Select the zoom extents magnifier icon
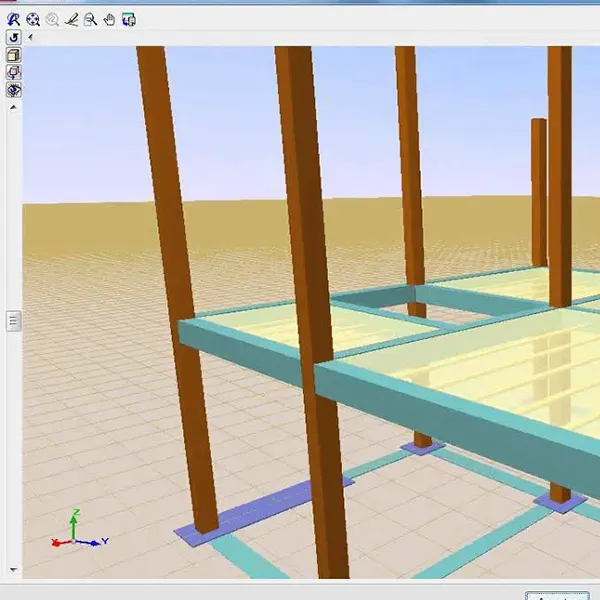 pyautogui.click(x=33, y=19)
